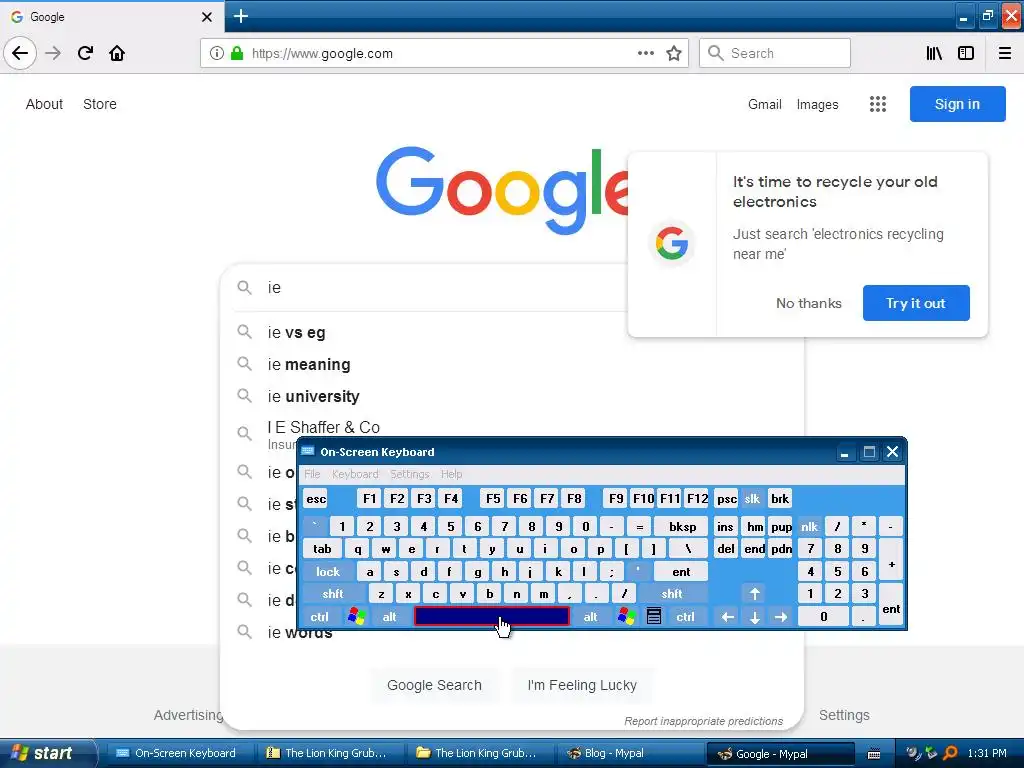
Task: Open On-Screen Keyboard Help menu
Action: [x=451, y=474]
